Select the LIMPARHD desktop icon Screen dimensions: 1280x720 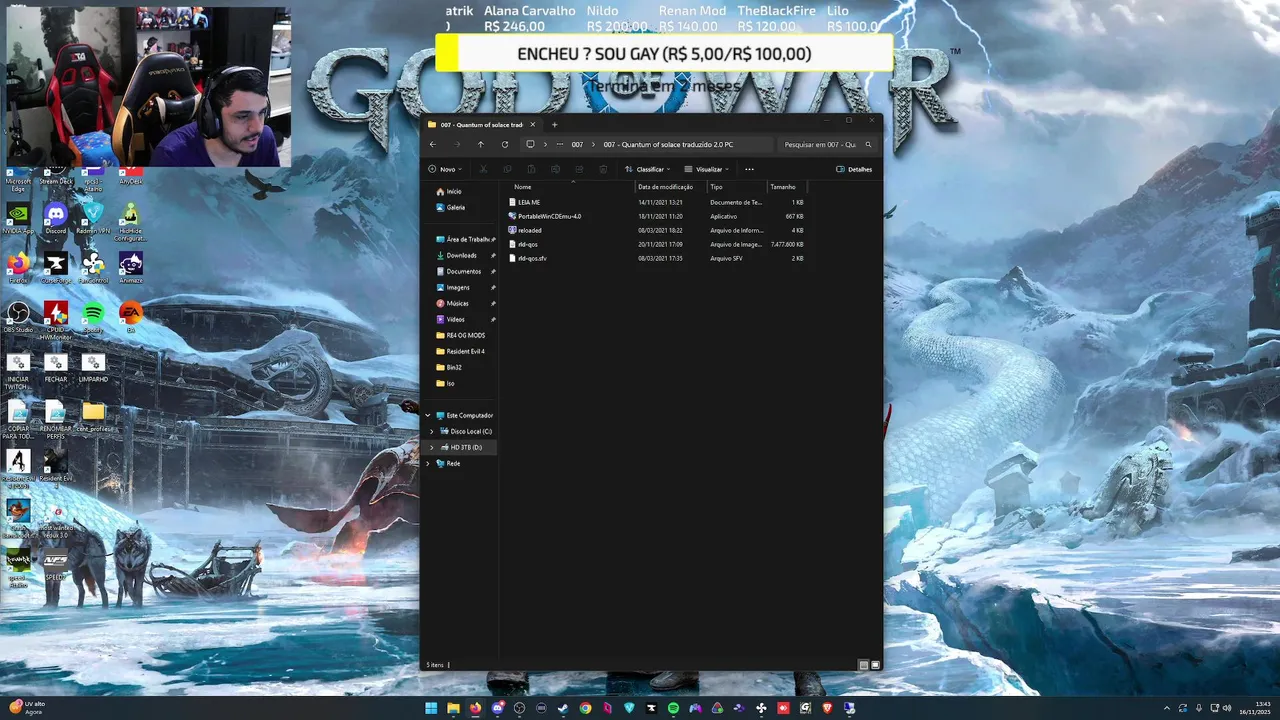[x=93, y=366]
